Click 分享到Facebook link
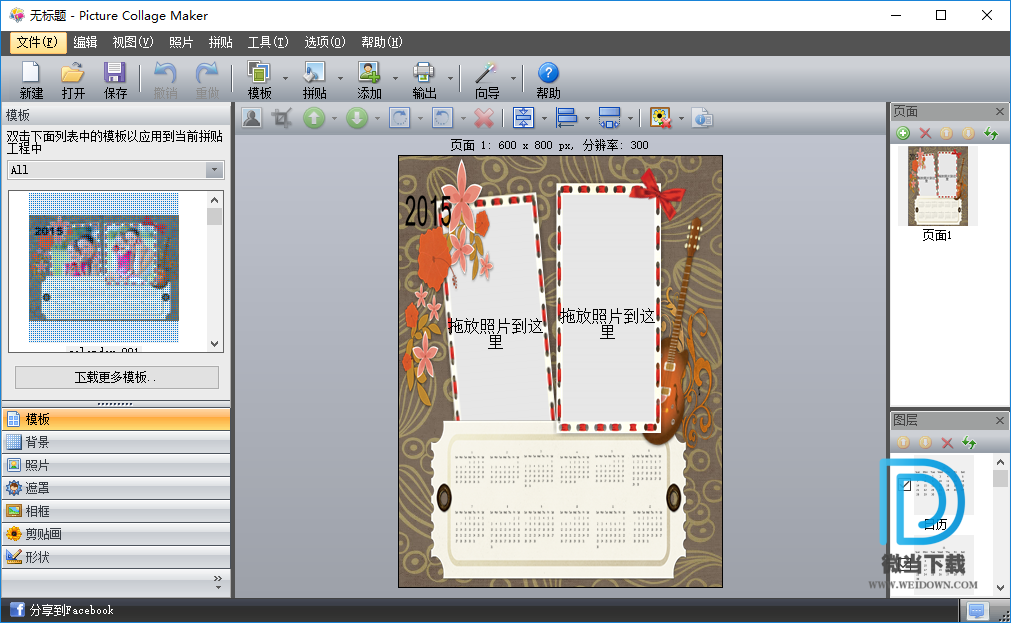This screenshot has height=623, width=1011. click(72, 610)
